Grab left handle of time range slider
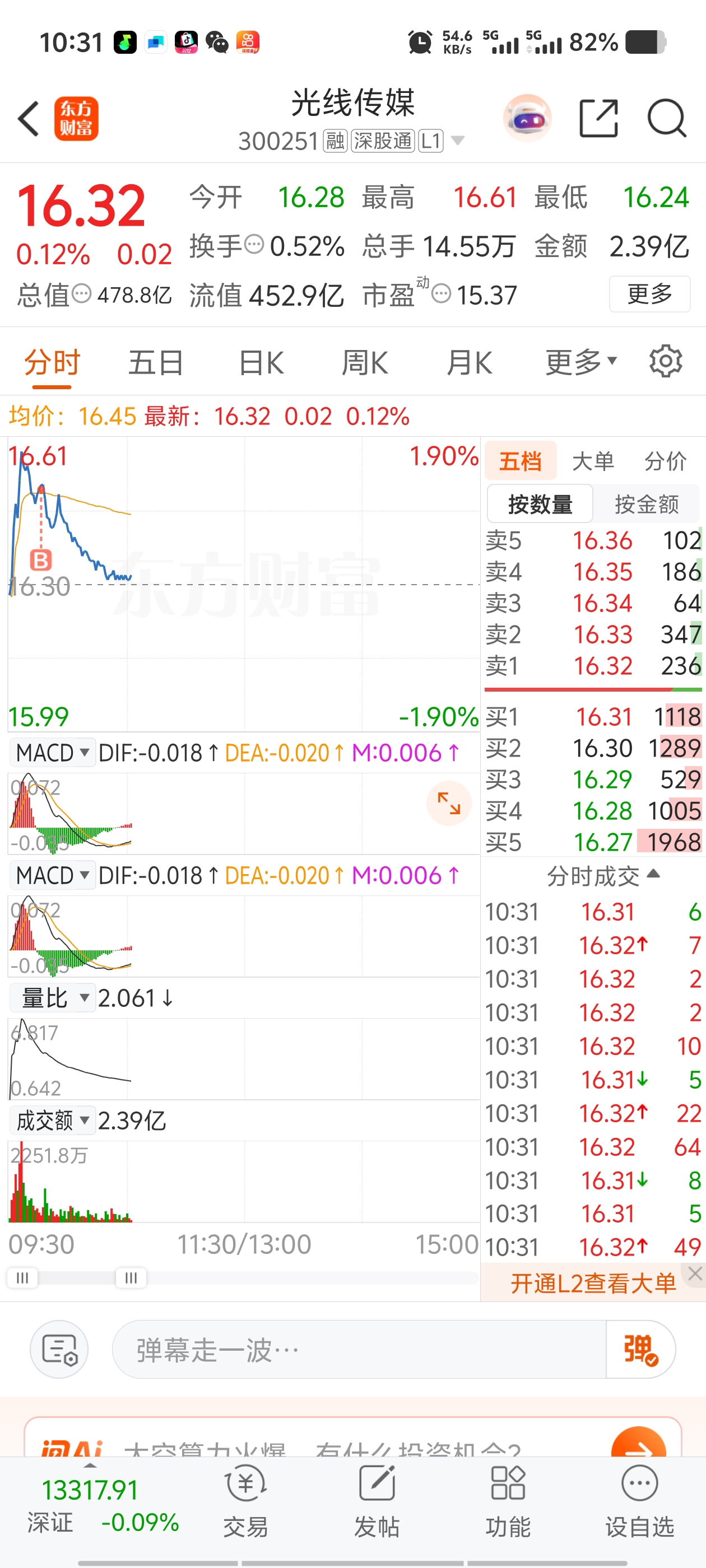 pyautogui.click(x=22, y=1278)
